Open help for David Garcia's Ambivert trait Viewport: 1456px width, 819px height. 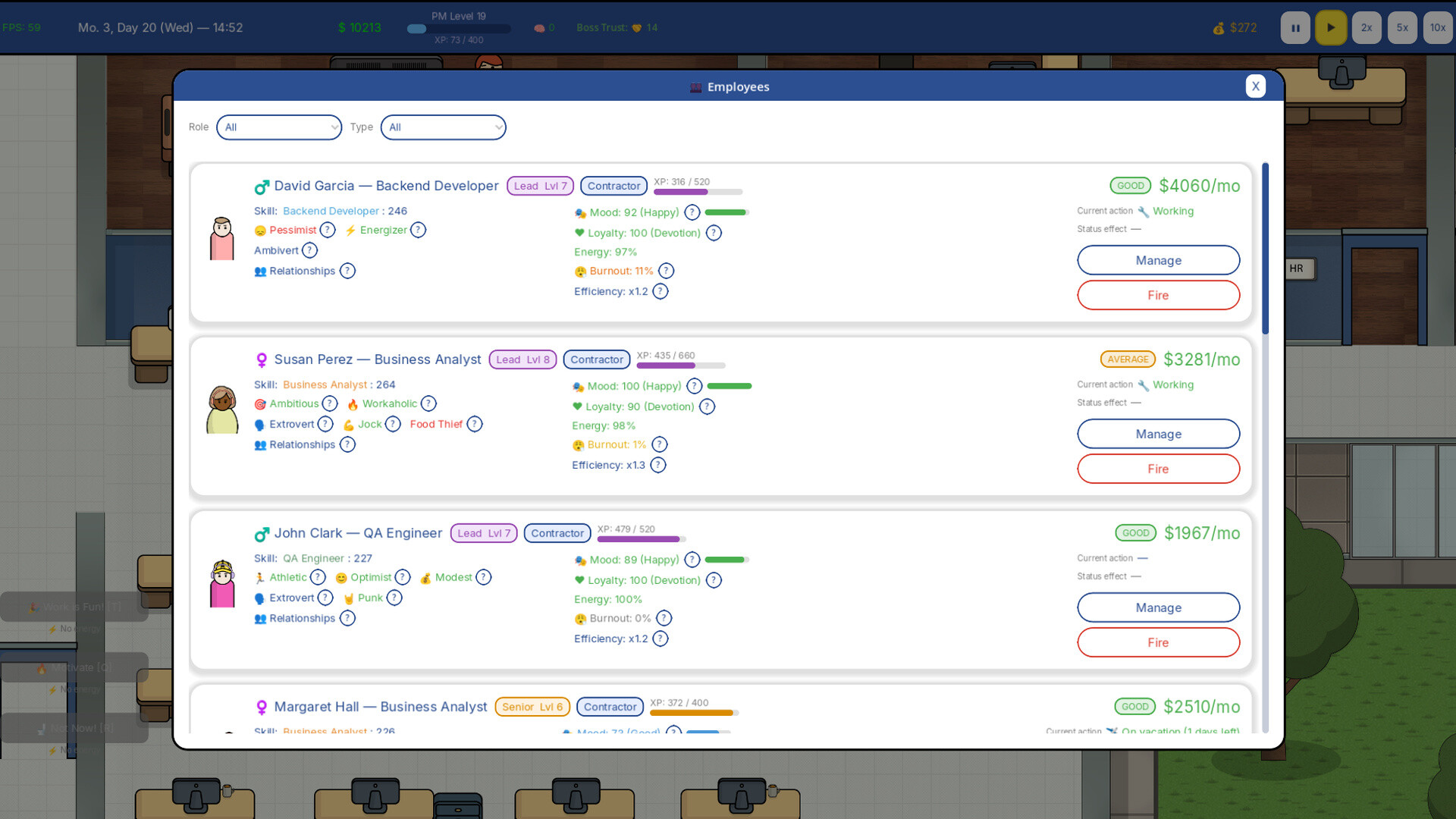click(309, 250)
